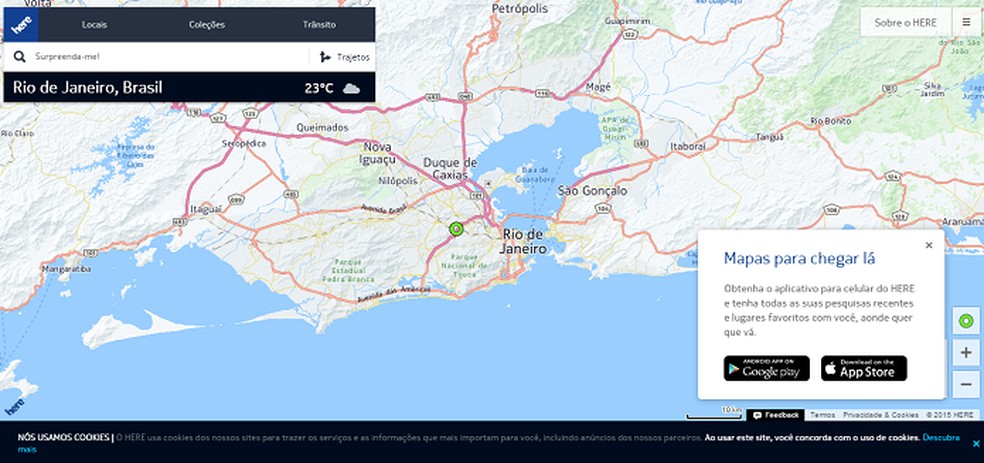Click the Sobre o HERE button
Viewport: 984px width, 463px height.
point(905,23)
